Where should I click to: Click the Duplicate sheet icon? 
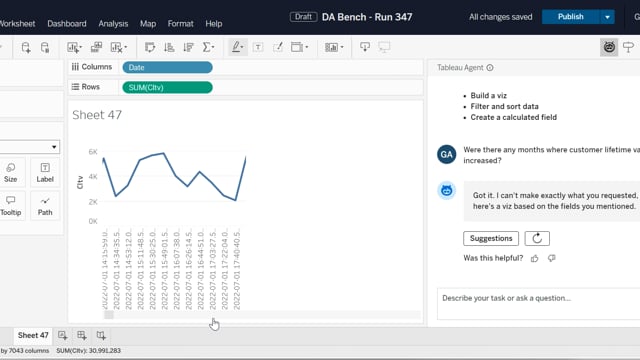pos(96,47)
